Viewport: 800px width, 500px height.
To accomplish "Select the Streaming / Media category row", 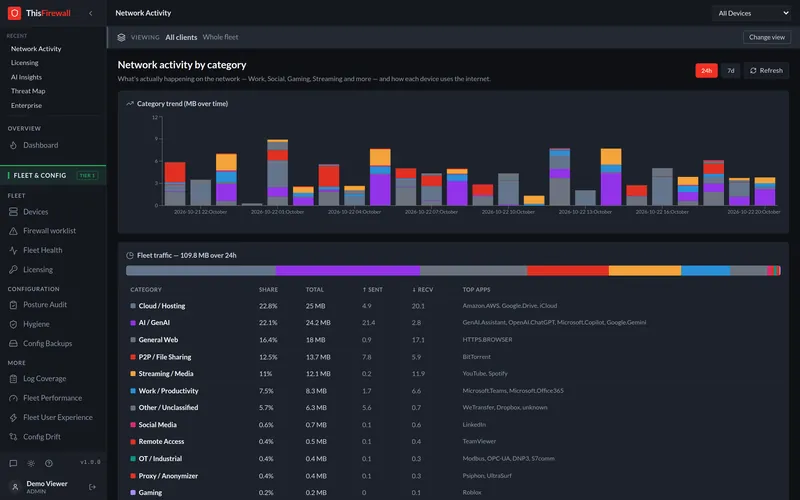I will [x=453, y=373].
